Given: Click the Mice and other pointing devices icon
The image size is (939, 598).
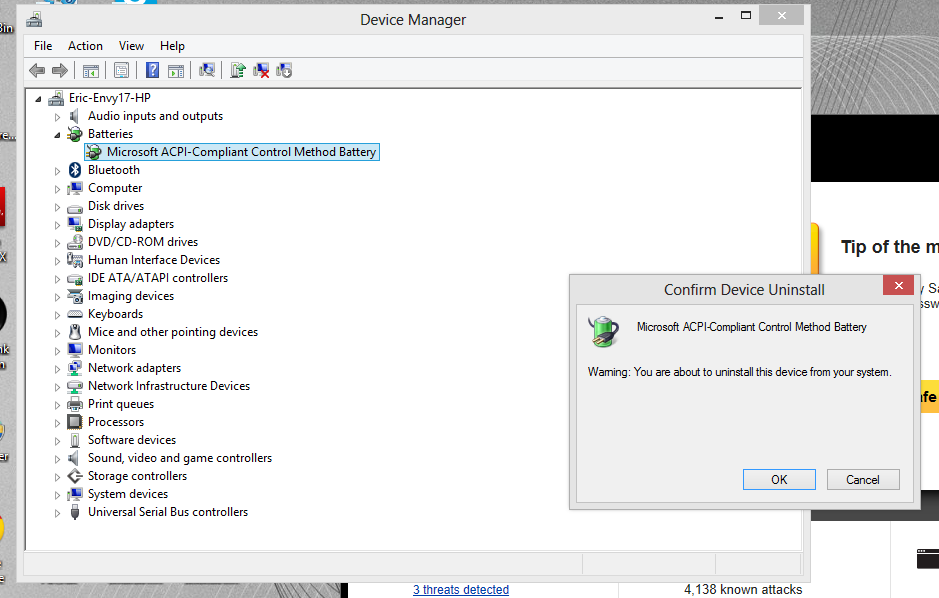Looking at the screenshot, I should 75,332.
